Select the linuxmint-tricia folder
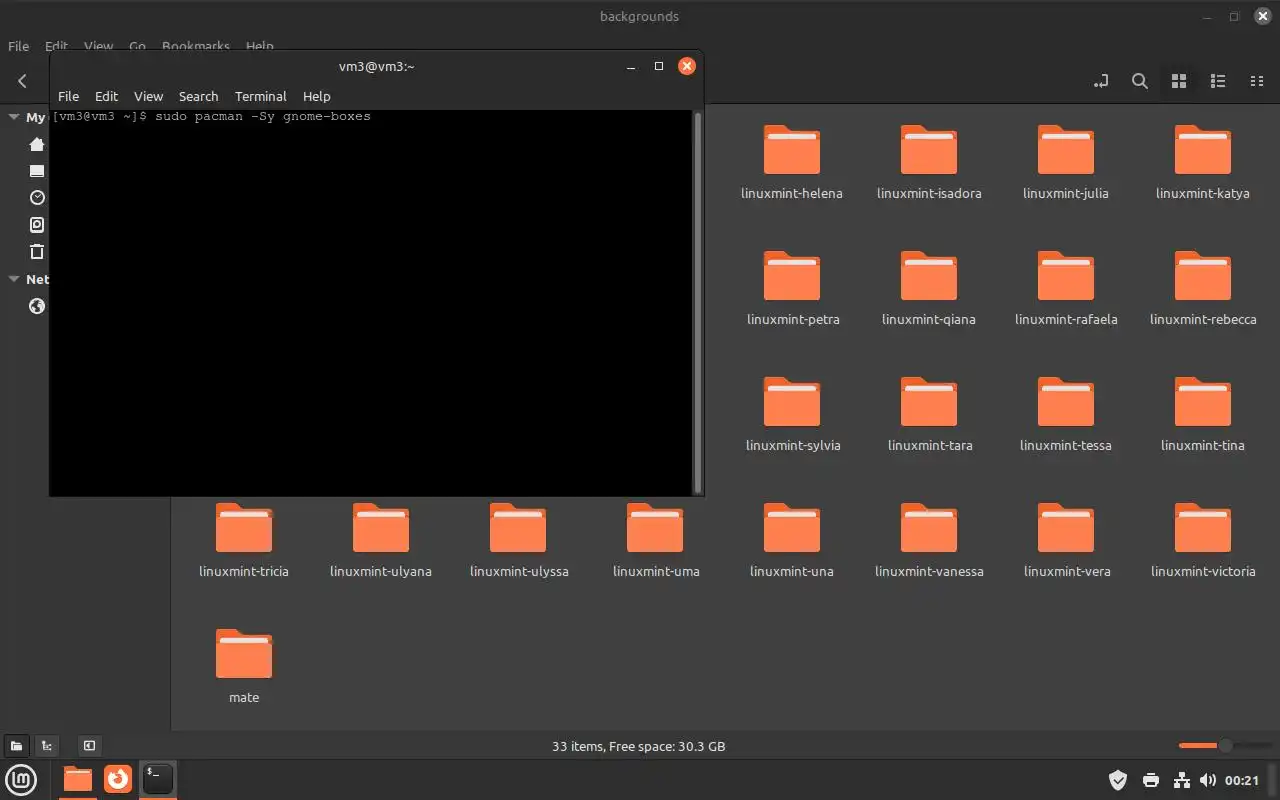The height and width of the screenshot is (800, 1280). (244, 540)
